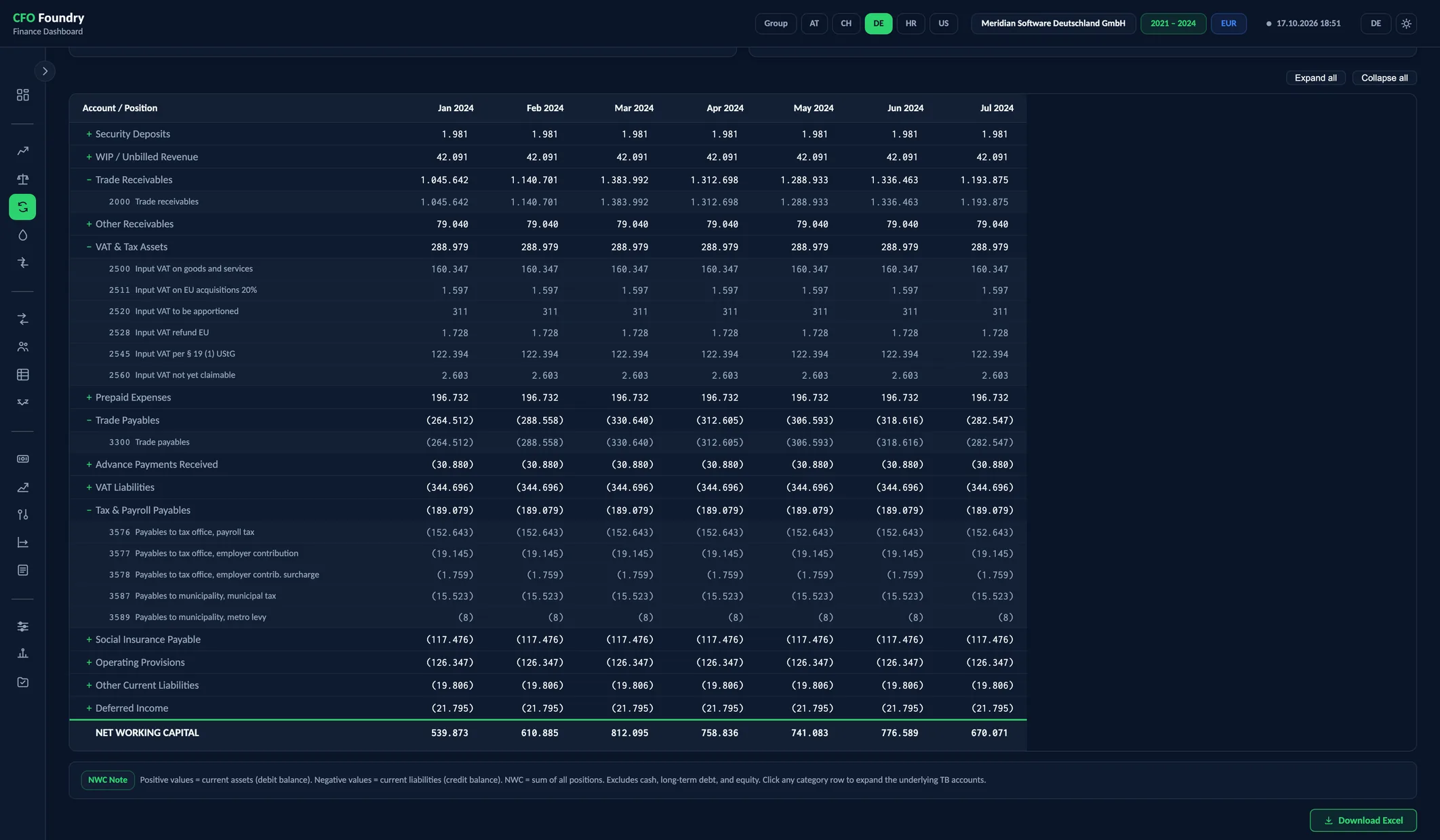Select the DE entity button

click(x=878, y=23)
